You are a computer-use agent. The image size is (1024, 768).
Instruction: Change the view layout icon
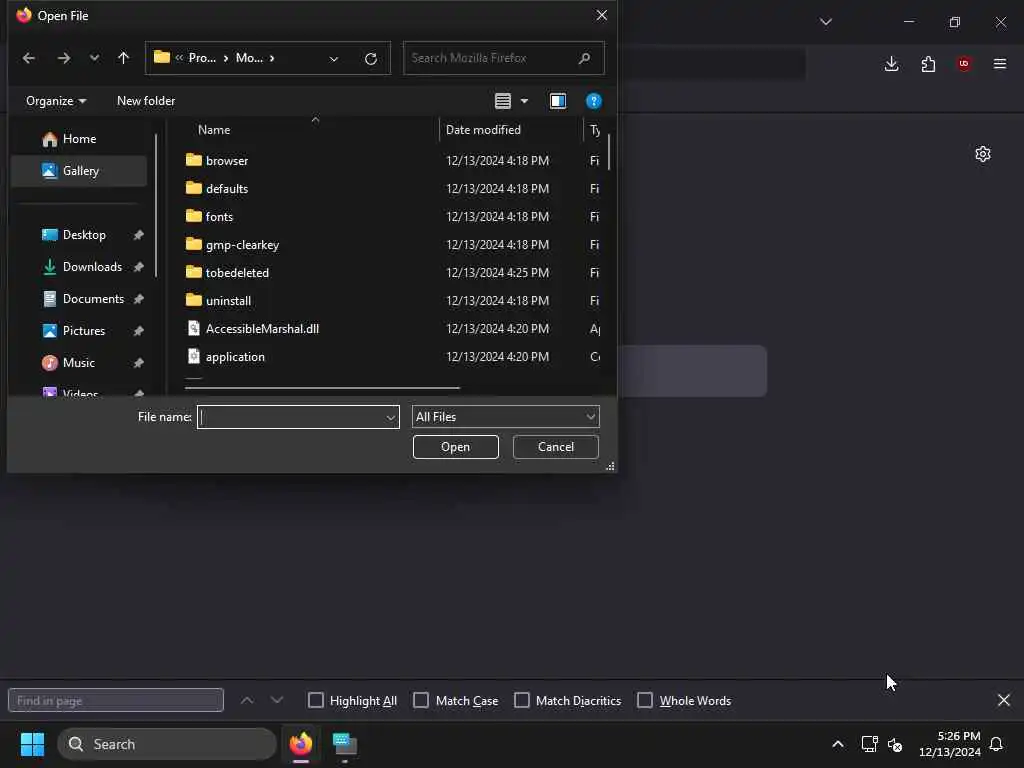(x=503, y=101)
